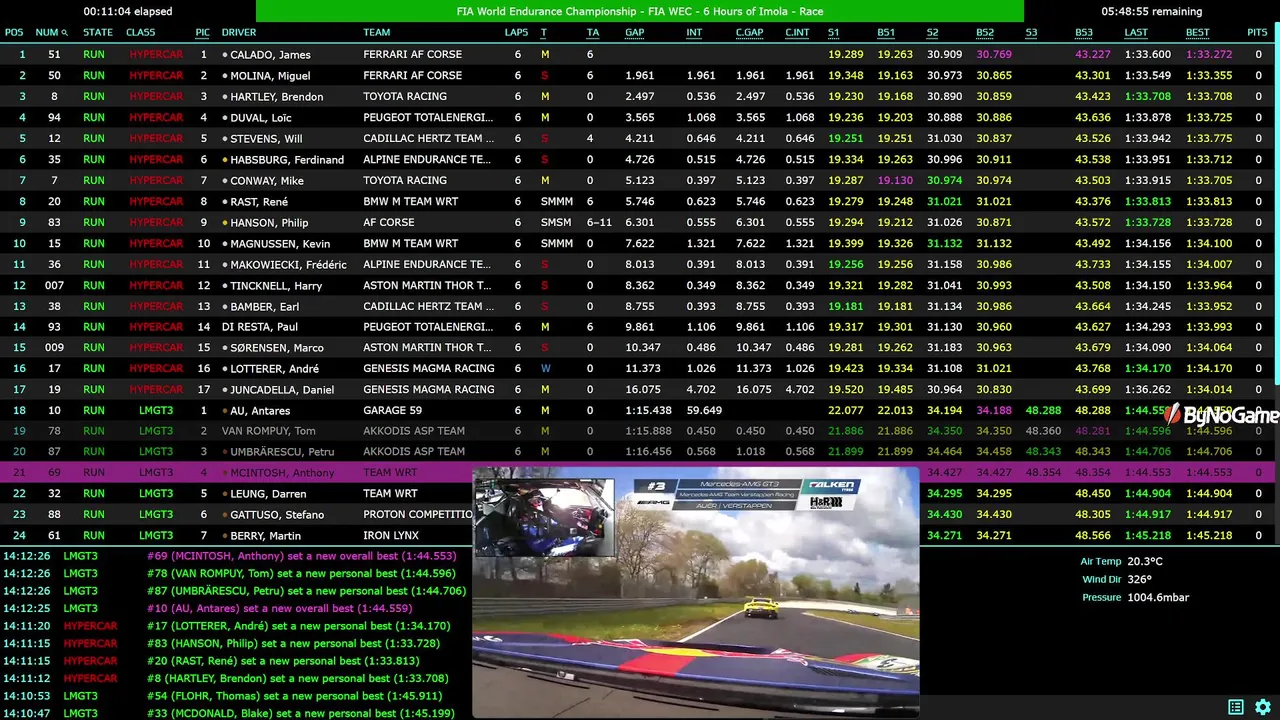The width and height of the screenshot is (1280, 720).
Task: Click the PIC column header
Action: pos(203,33)
